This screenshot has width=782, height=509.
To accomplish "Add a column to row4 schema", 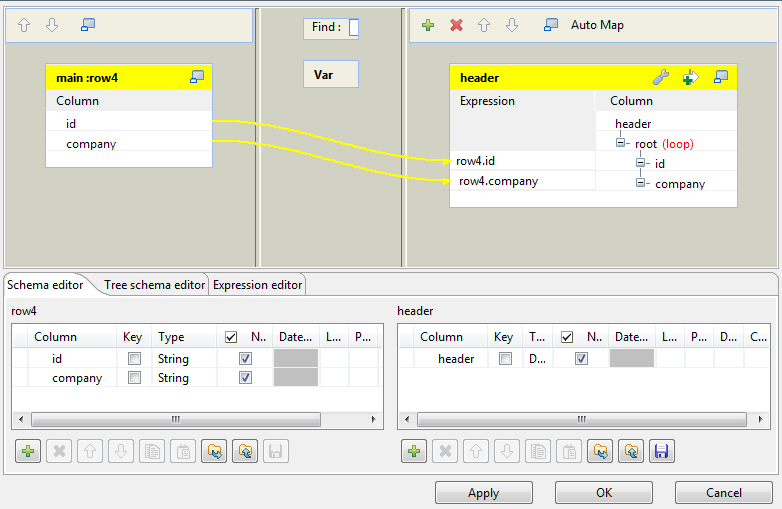I will pyautogui.click(x=28, y=452).
